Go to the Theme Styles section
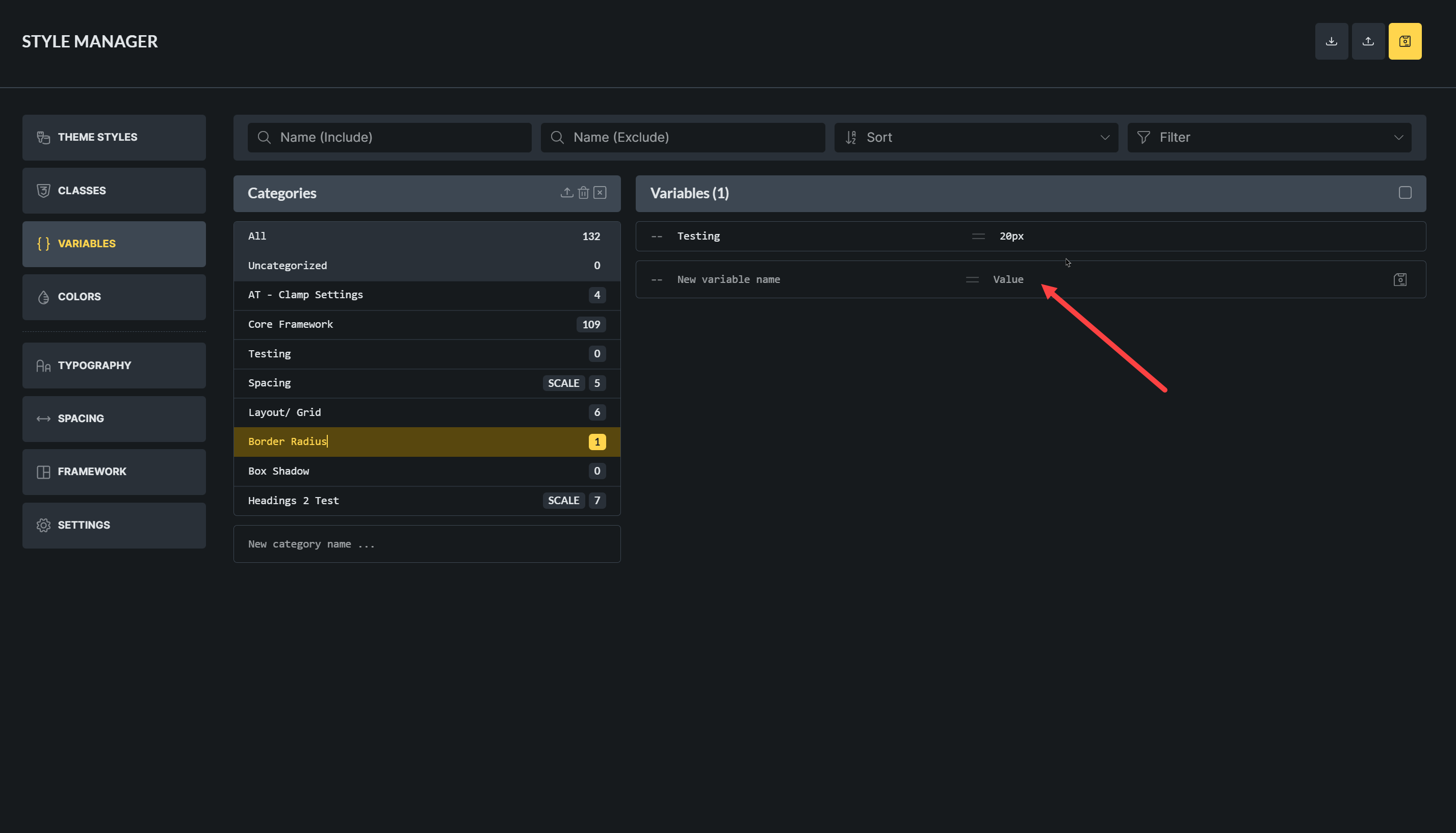 click(114, 137)
